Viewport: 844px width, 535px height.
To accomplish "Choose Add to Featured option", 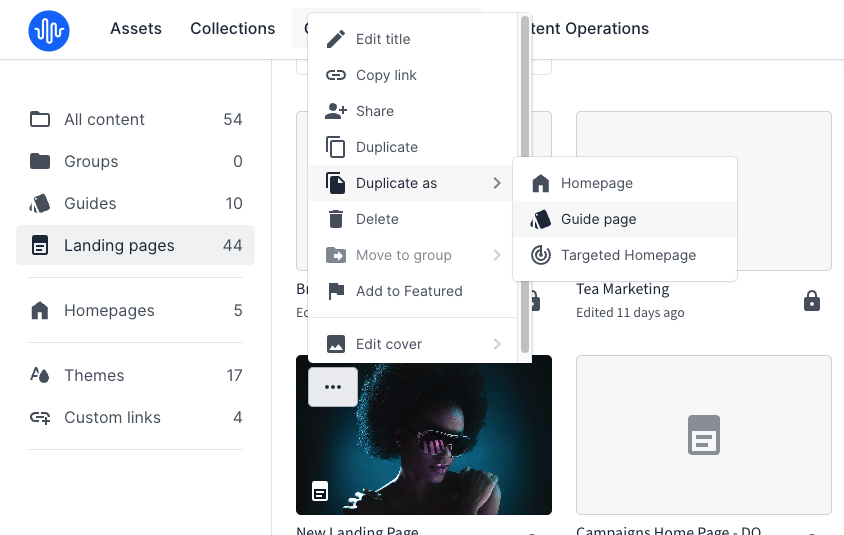I will click(x=410, y=291).
